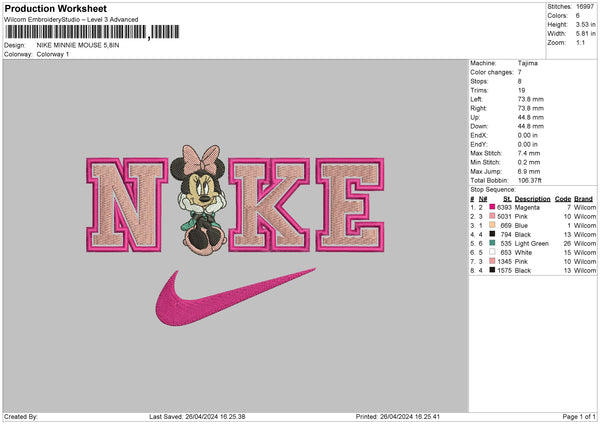This screenshot has width=600, height=424.
Task: Click the Max Jump value '6.9 mm'
Action: click(529, 171)
